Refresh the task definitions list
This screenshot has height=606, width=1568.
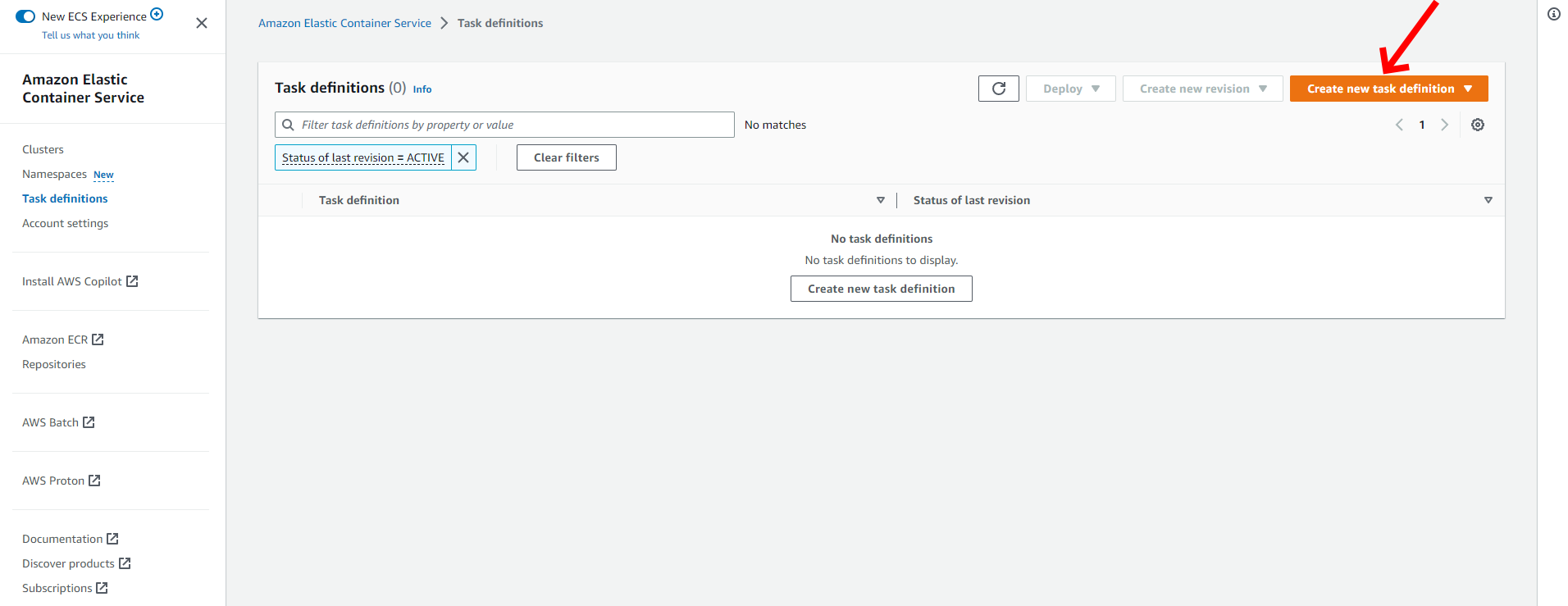tap(999, 89)
